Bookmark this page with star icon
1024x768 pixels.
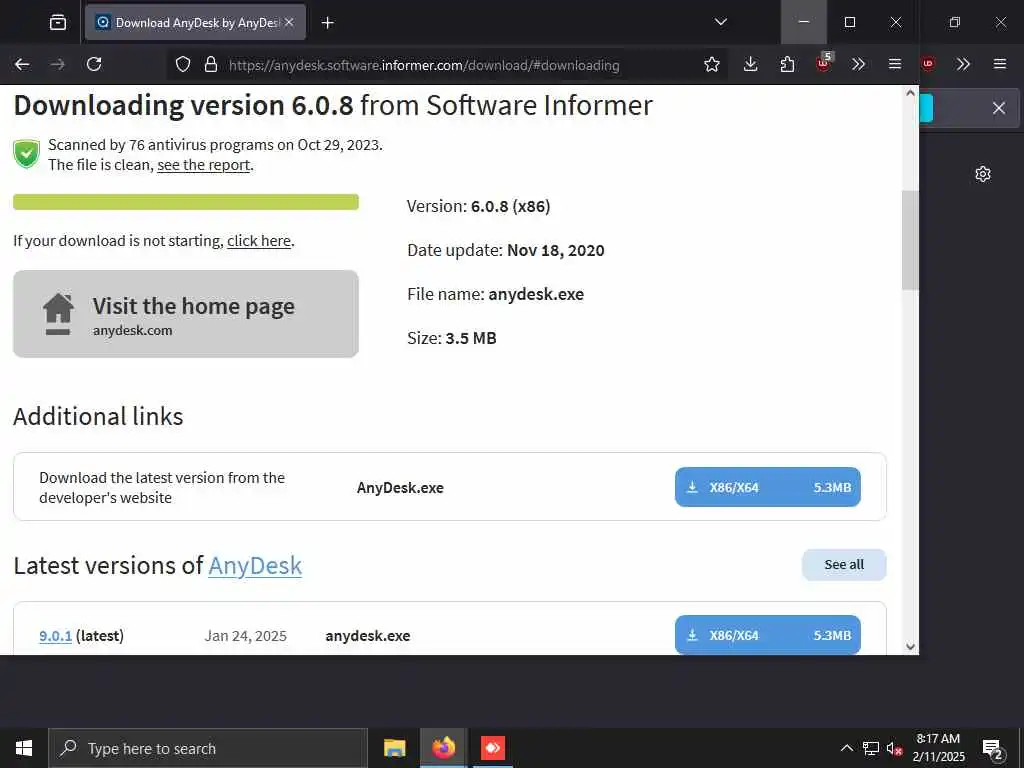[x=712, y=65]
